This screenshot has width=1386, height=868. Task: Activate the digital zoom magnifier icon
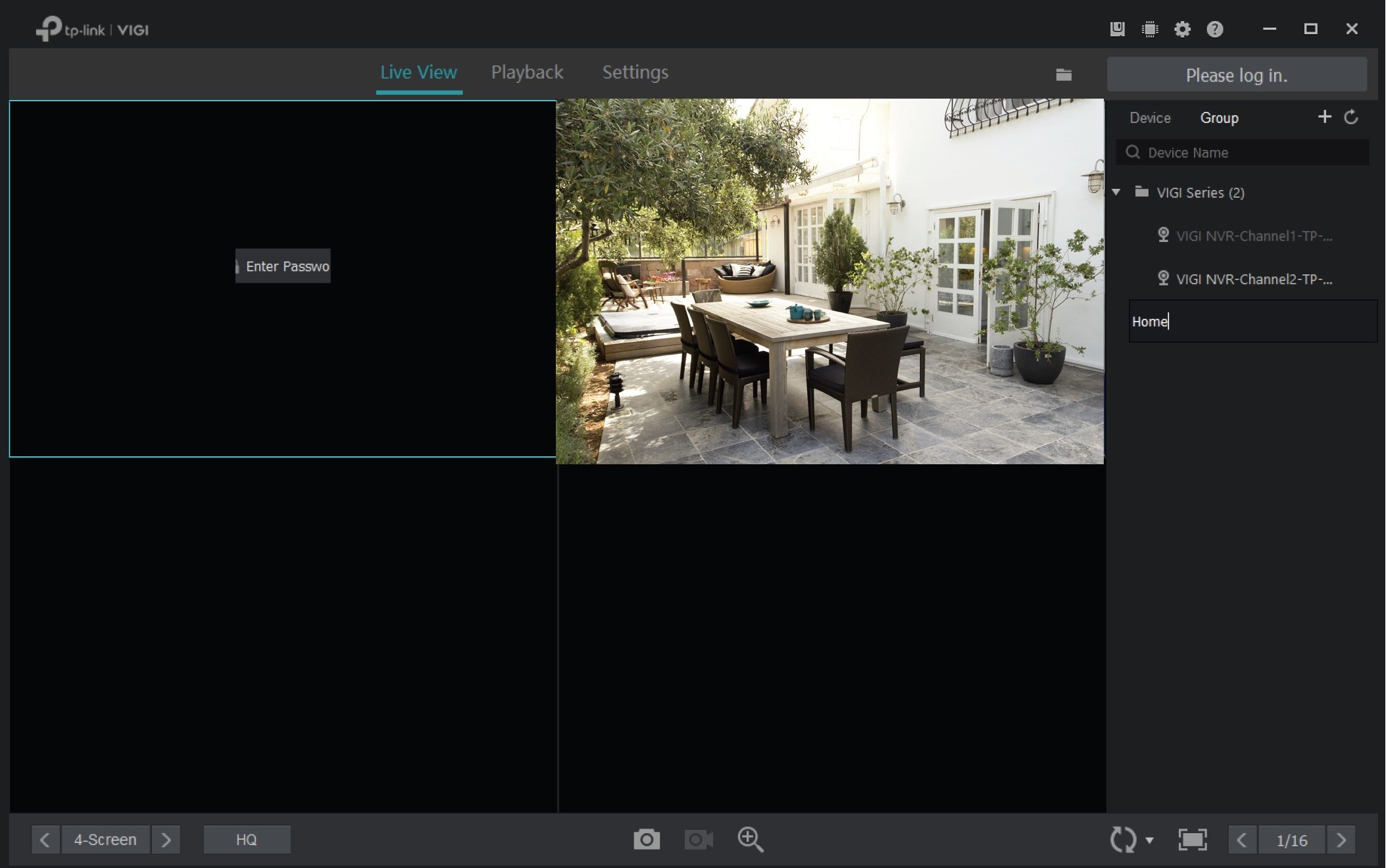tap(750, 840)
